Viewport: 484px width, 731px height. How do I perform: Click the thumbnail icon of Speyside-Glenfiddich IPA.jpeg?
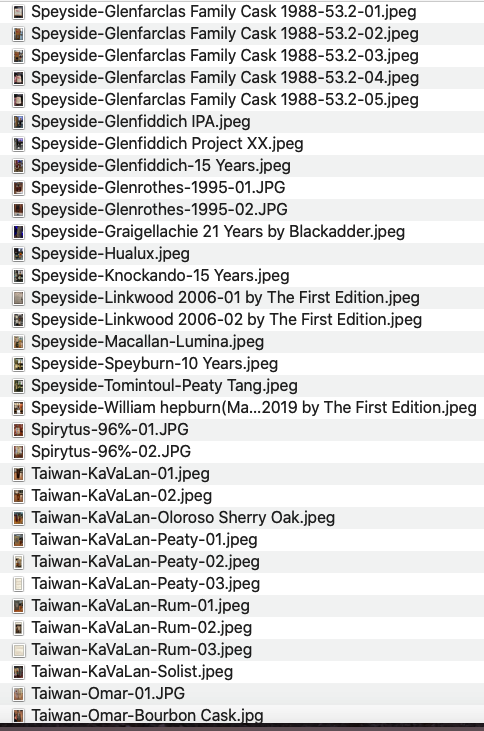click(18, 122)
